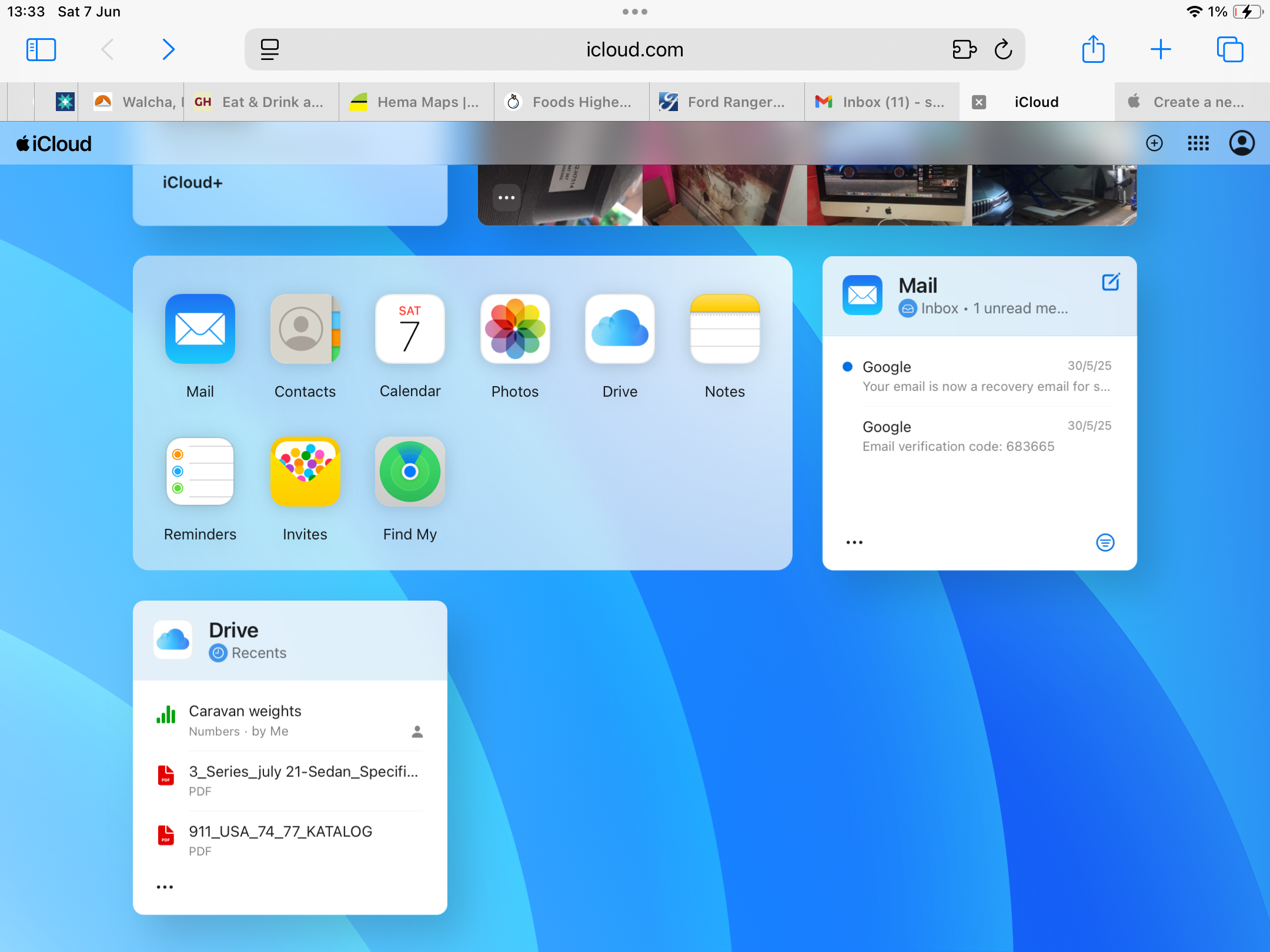
Task: Open the Caravan weights Numbers file
Action: coord(289,720)
